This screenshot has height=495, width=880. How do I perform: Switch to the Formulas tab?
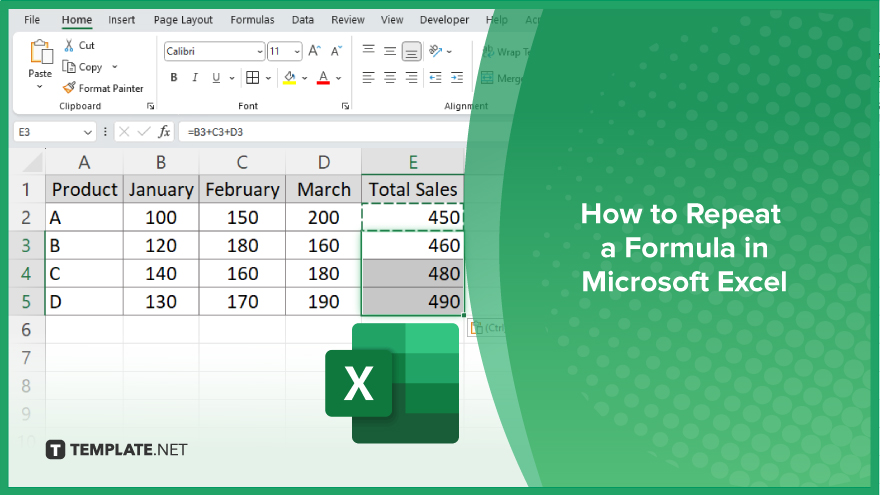pyautogui.click(x=252, y=20)
